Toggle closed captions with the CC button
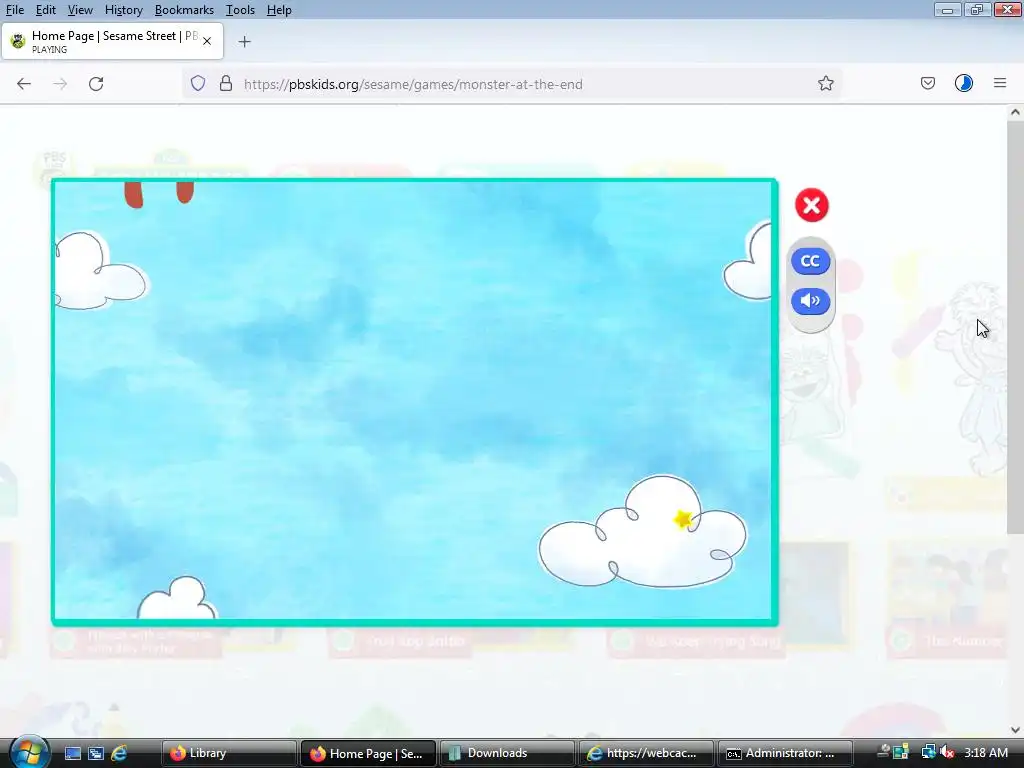 (x=810, y=261)
